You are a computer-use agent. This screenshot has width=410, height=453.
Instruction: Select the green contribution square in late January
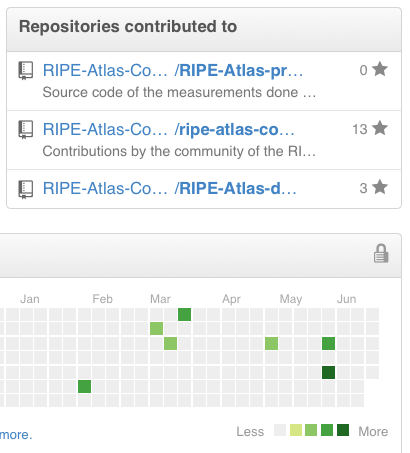[84, 387]
